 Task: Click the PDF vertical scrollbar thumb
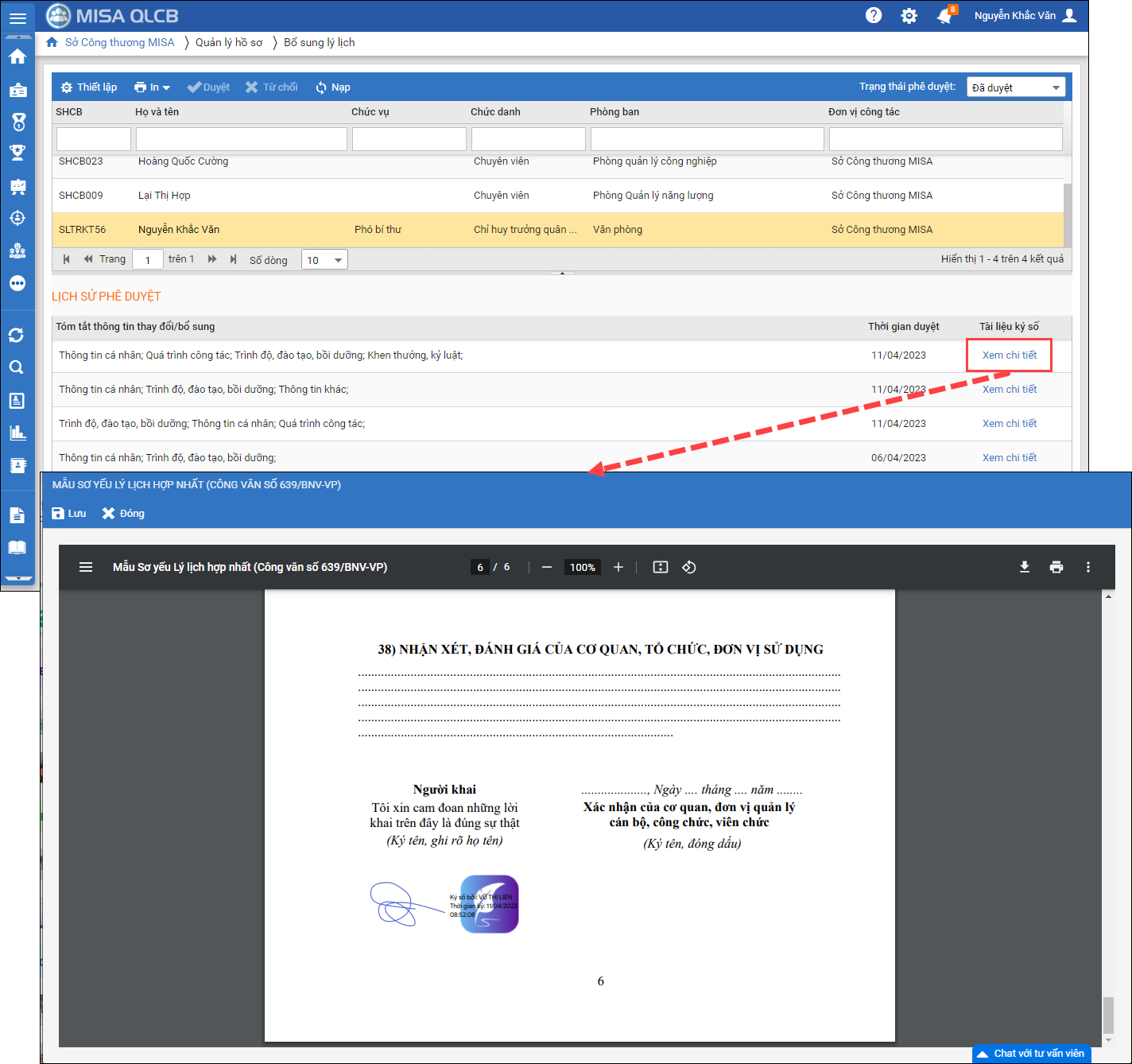pos(1108,1015)
